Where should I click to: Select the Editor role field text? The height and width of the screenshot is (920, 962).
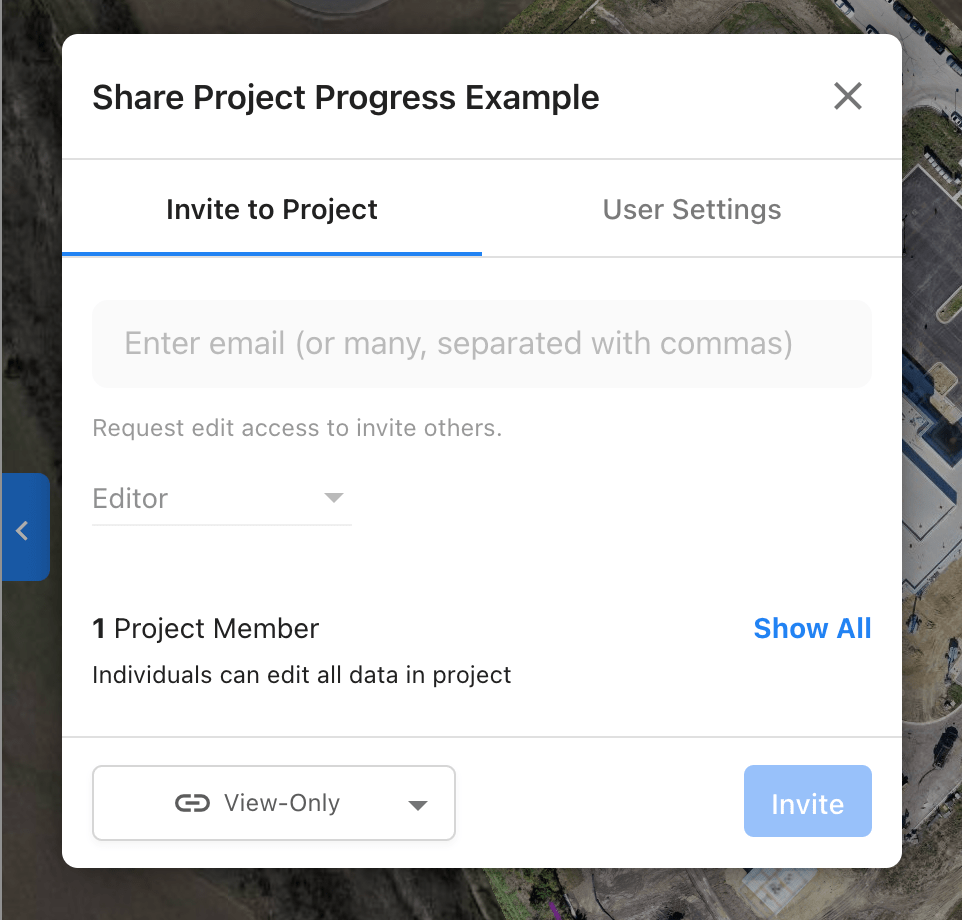[x=131, y=499]
